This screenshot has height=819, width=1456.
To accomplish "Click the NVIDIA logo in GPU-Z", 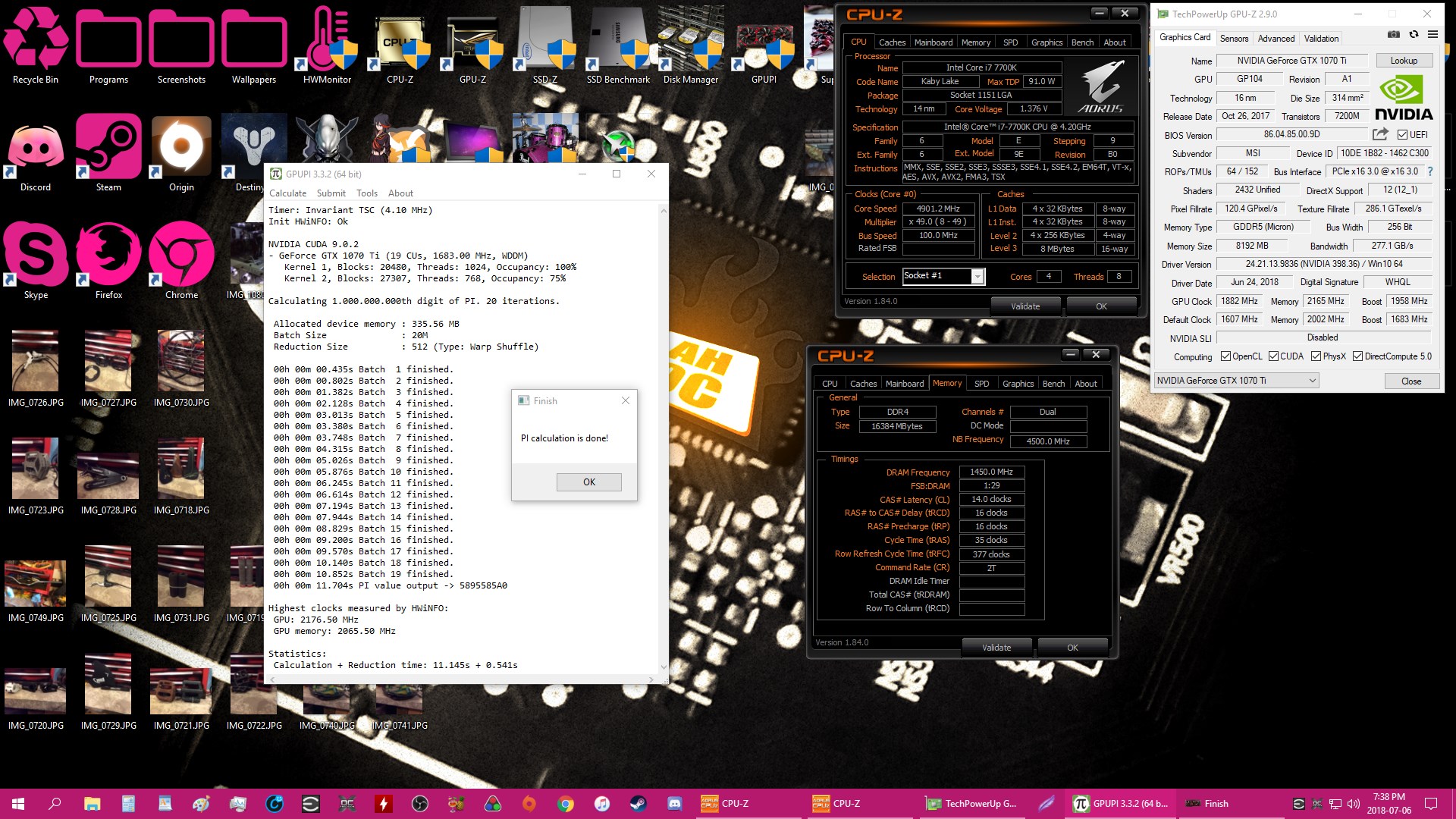I will (x=1403, y=99).
